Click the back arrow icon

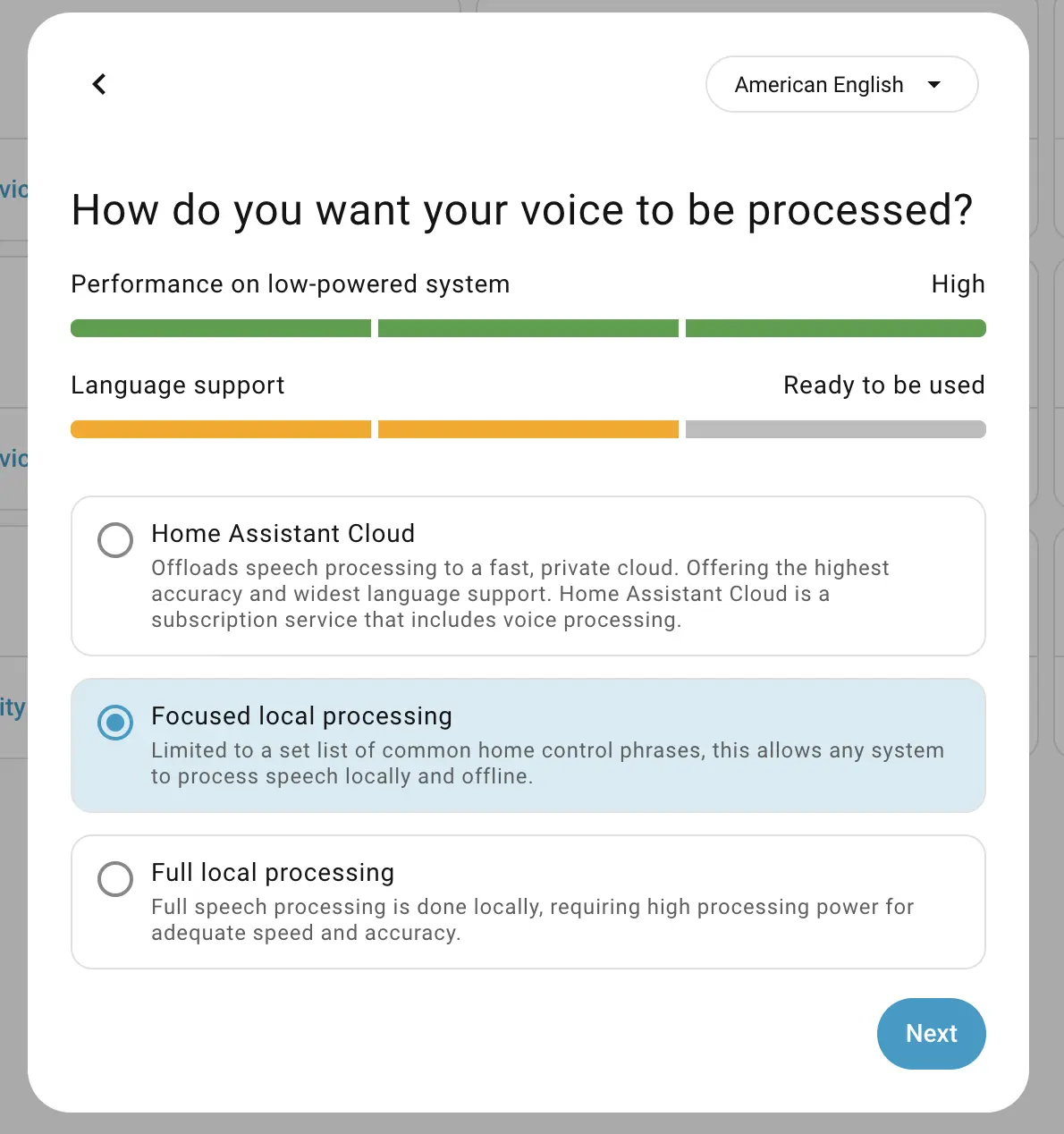pyautogui.click(x=99, y=84)
